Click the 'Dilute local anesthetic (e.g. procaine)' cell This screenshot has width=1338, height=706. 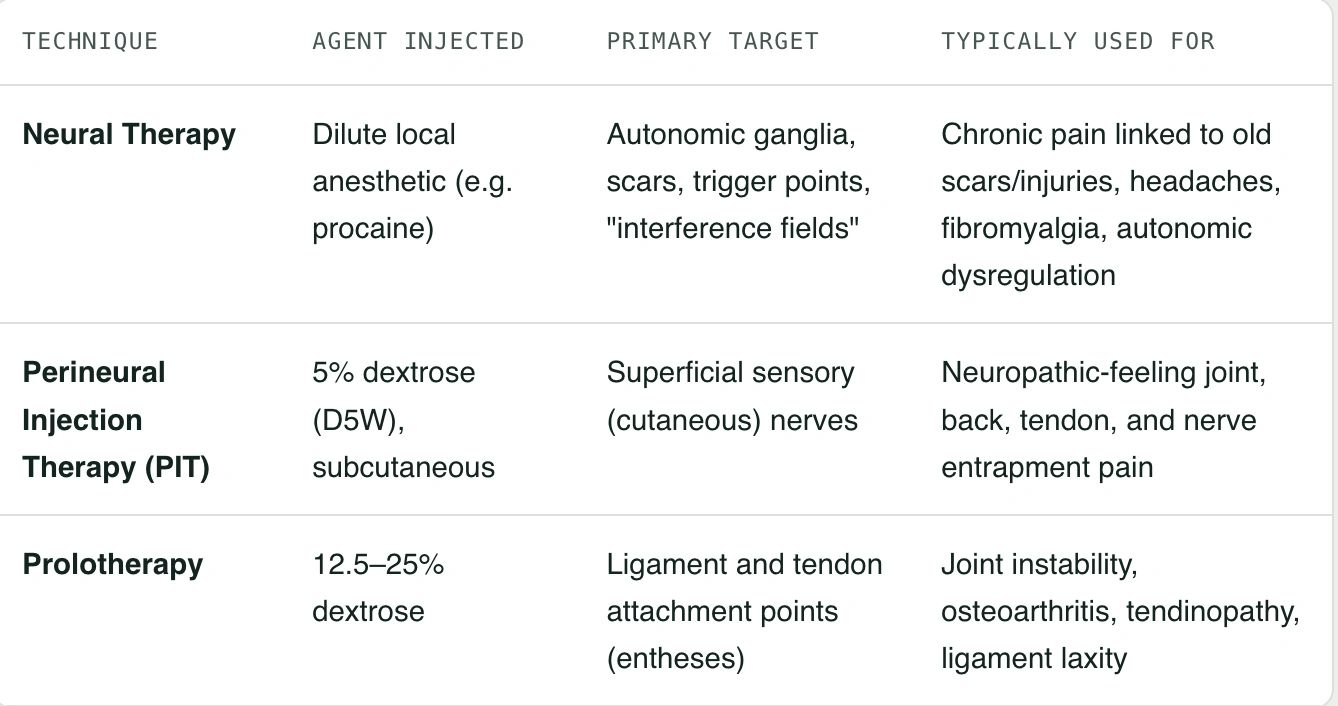coord(412,181)
